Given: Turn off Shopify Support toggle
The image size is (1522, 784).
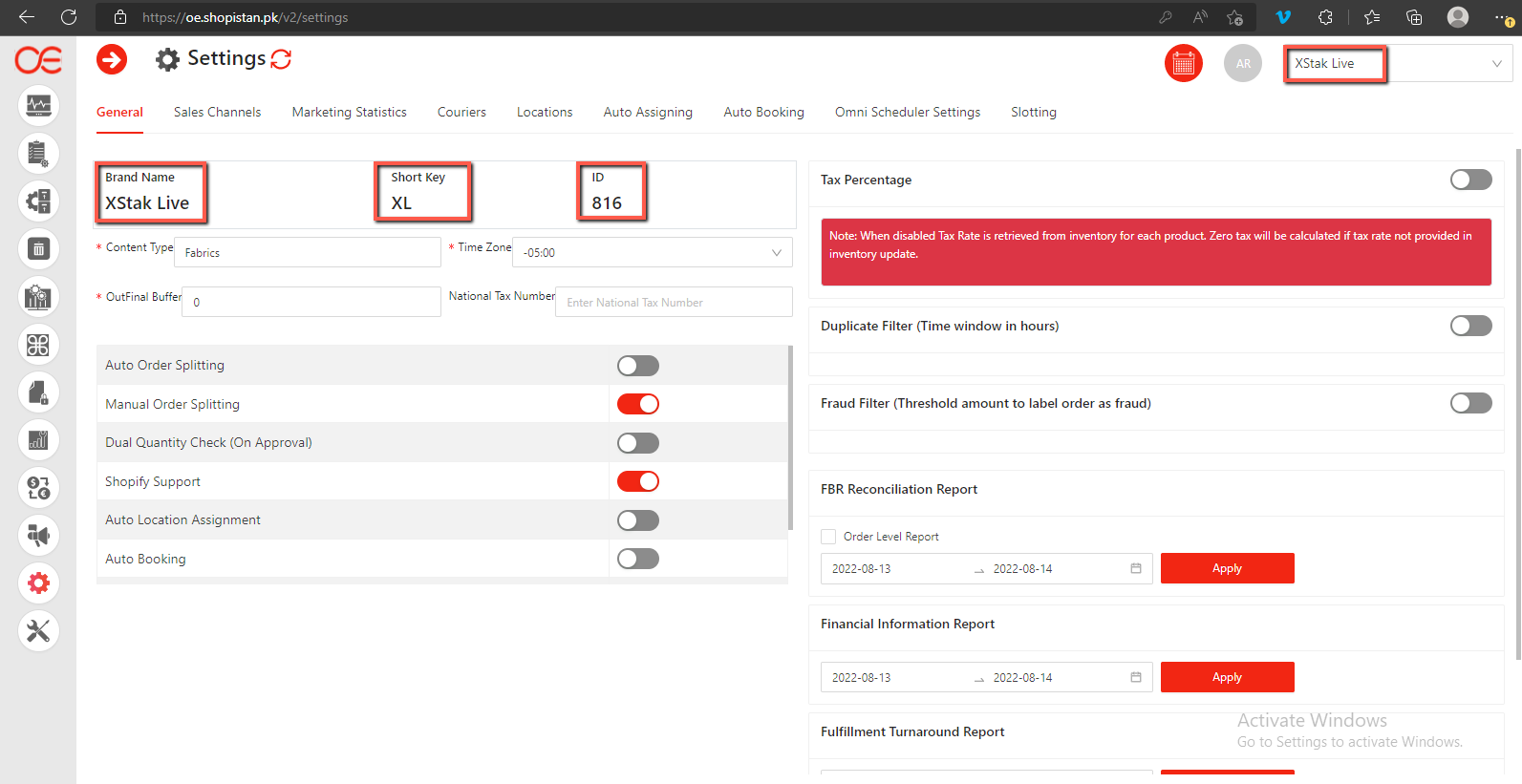Looking at the screenshot, I should click(x=637, y=481).
